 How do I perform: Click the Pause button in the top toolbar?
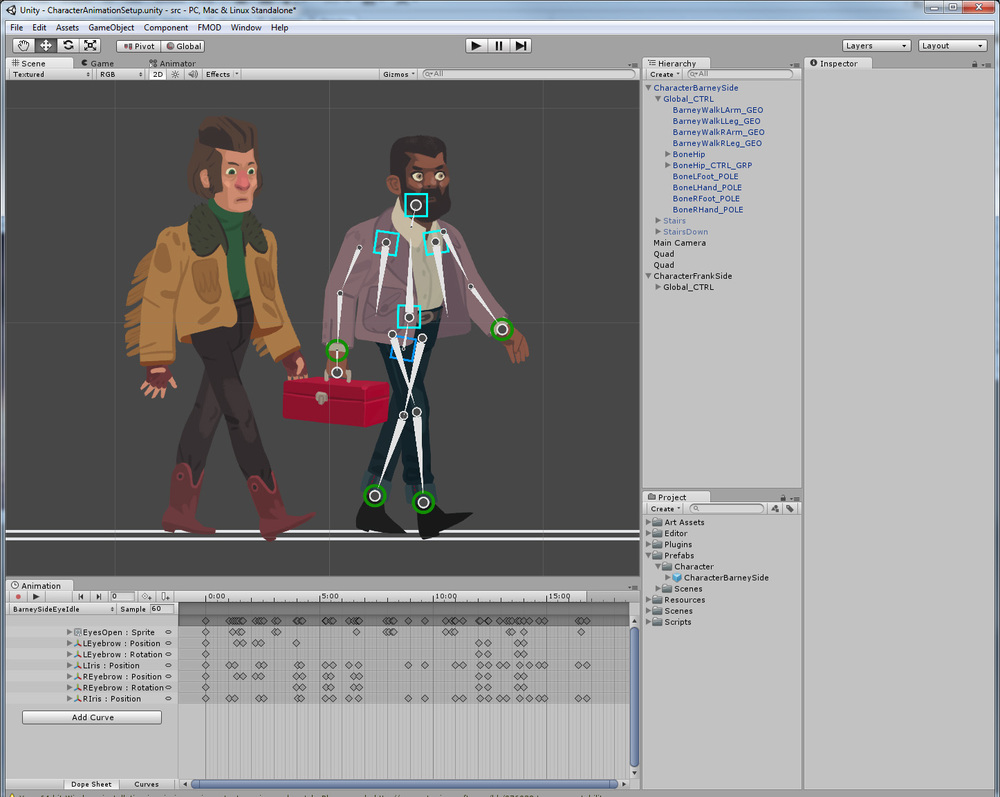coord(499,46)
